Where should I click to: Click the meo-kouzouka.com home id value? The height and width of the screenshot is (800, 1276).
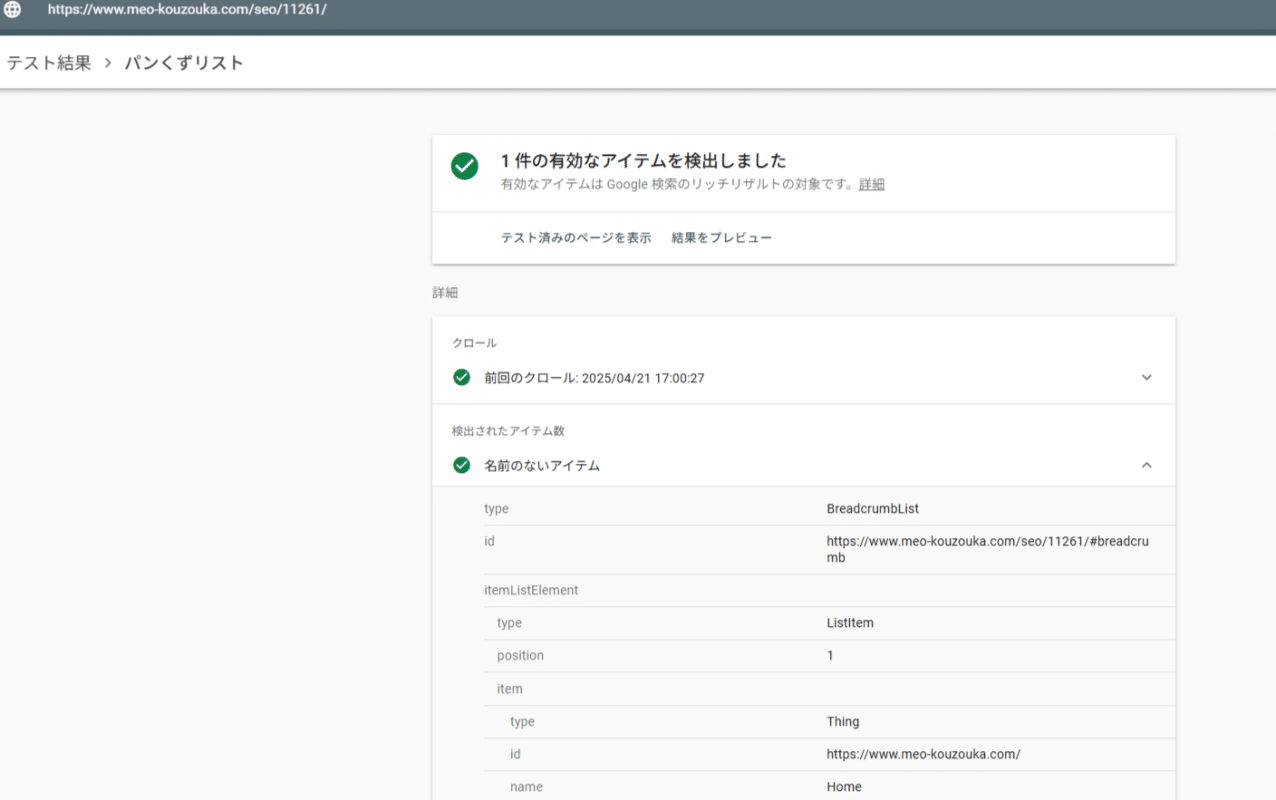click(922, 754)
